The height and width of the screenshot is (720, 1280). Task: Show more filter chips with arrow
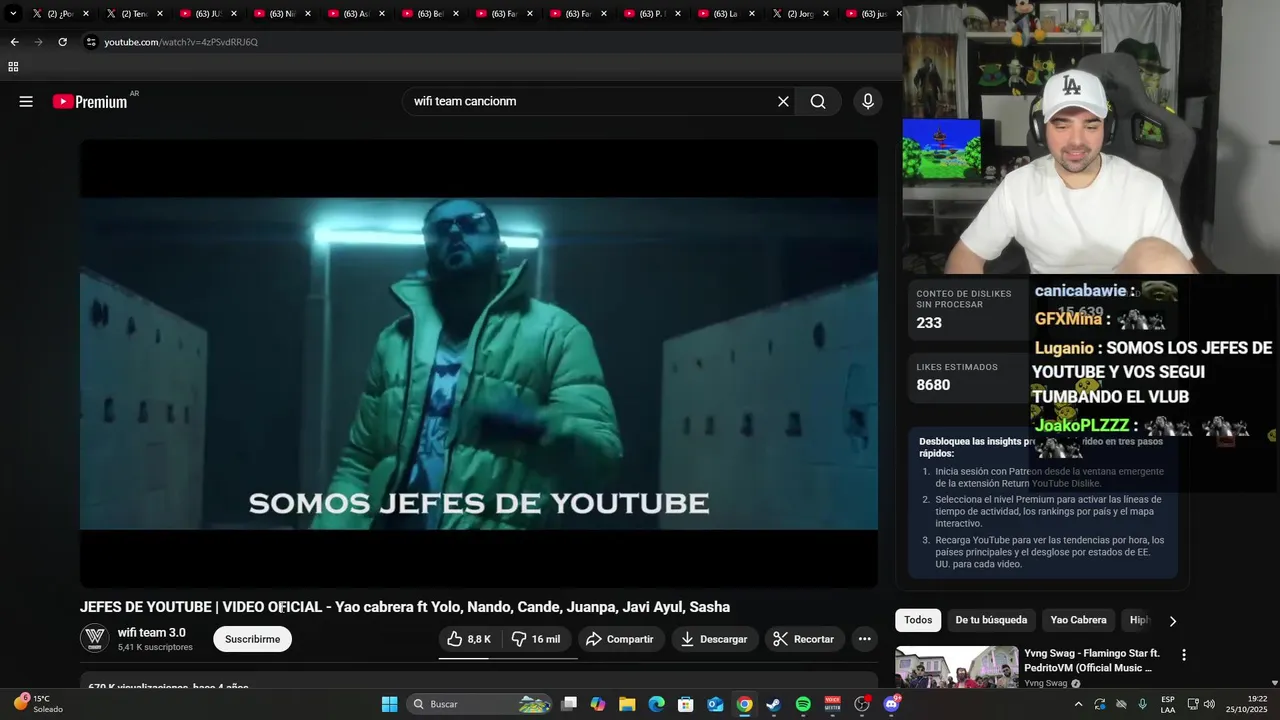click(1172, 621)
